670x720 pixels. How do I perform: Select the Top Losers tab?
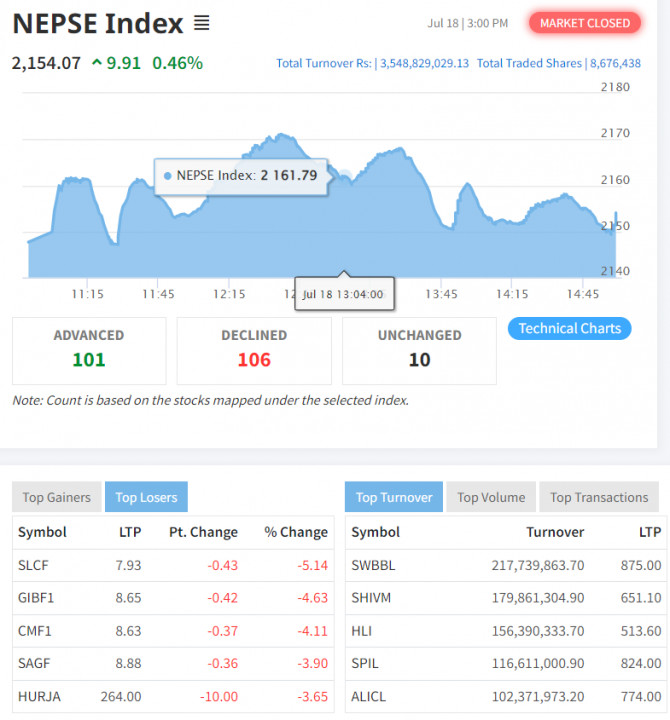point(146,497)
